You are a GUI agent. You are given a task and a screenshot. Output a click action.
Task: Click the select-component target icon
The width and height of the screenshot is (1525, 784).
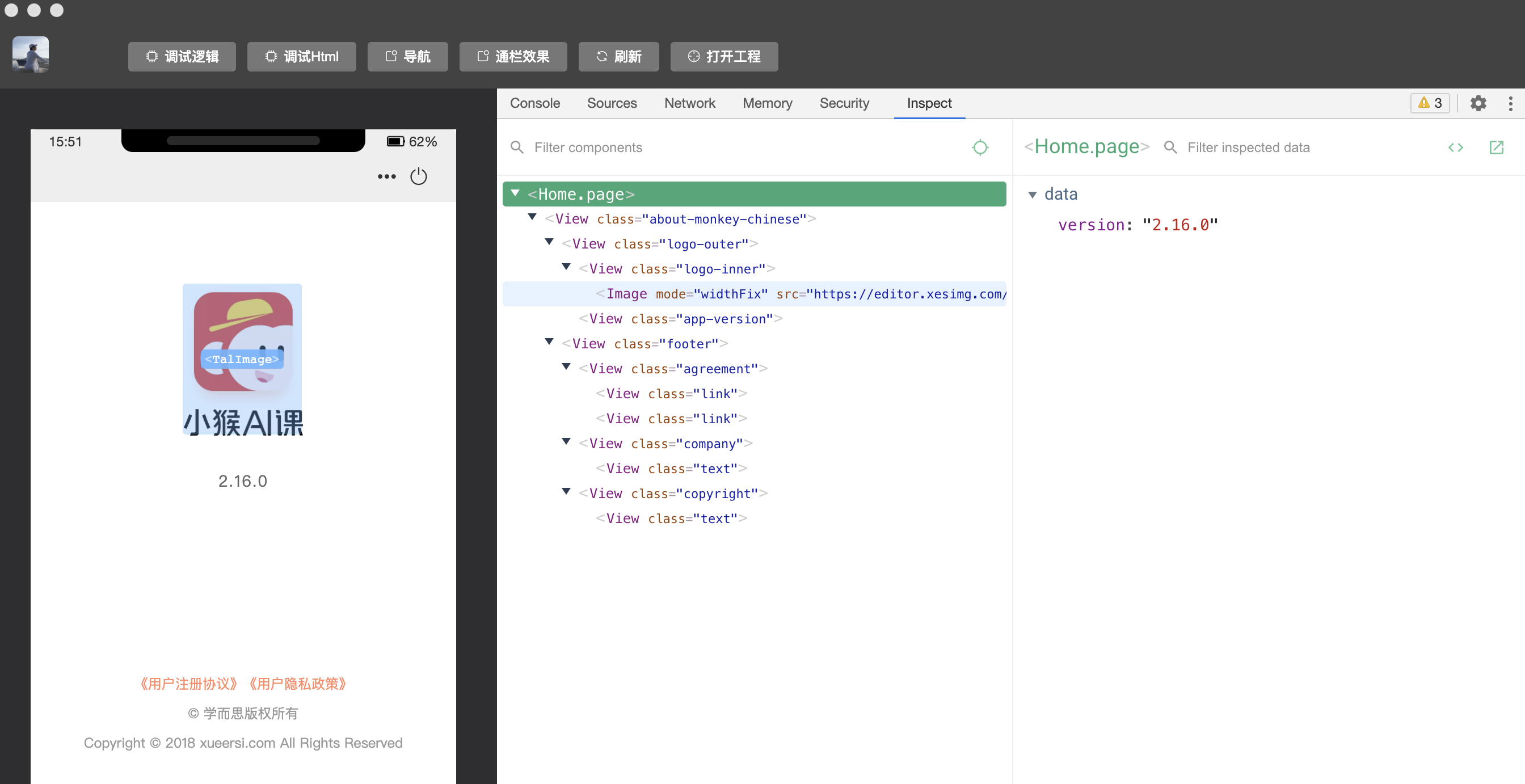(x=980, y=147)
